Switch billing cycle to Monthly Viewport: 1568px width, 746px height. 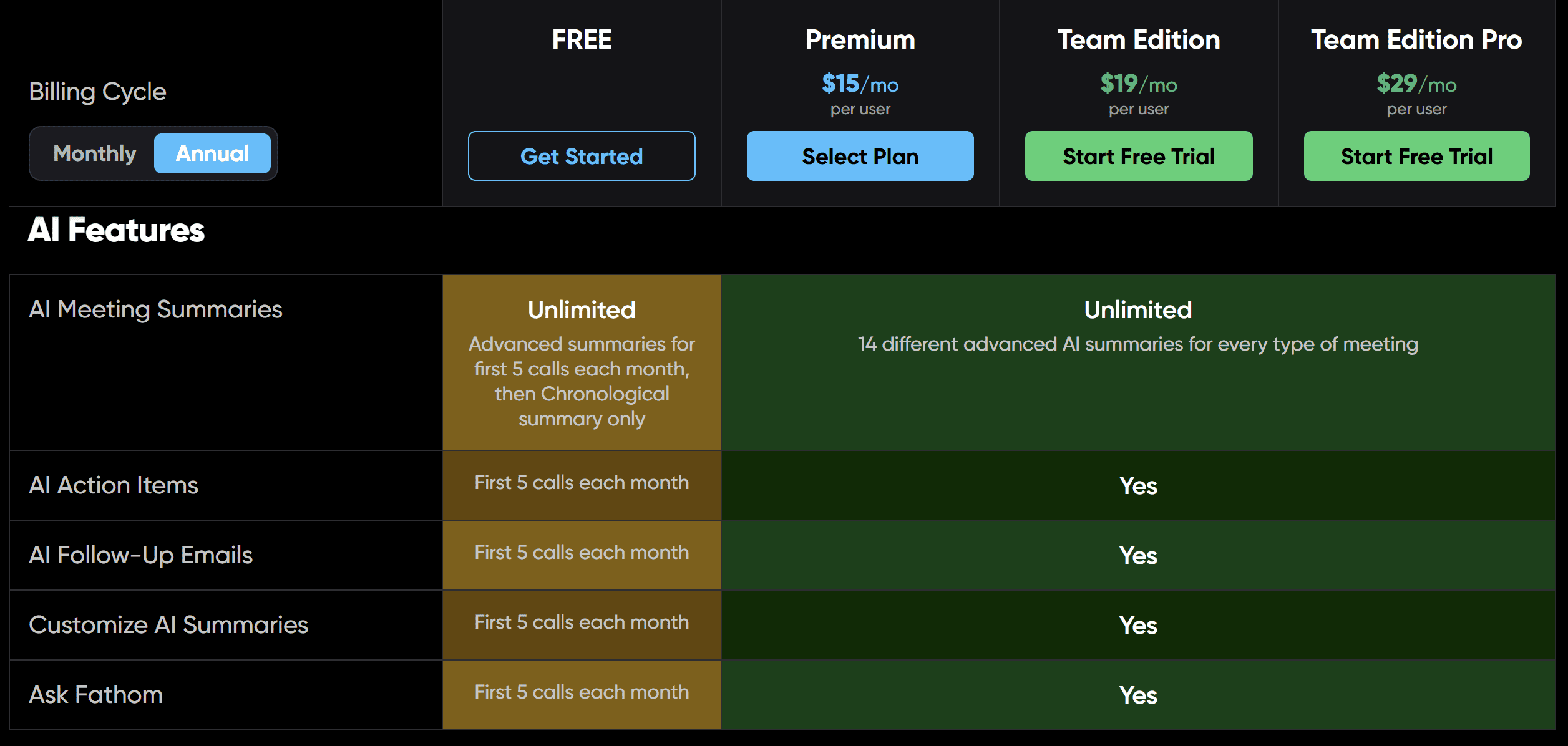(95, 153)
